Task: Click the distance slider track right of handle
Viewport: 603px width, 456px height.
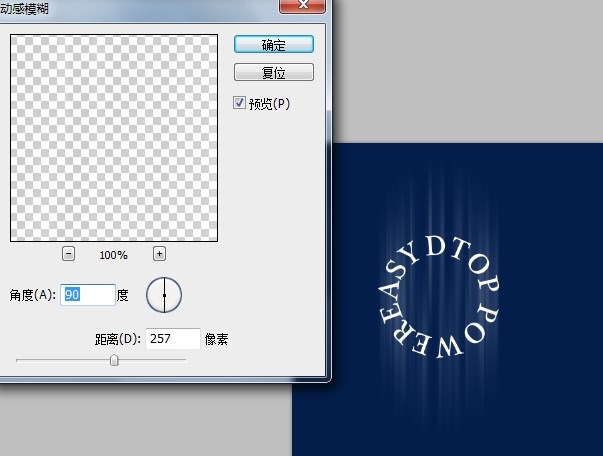Action: [x=150, y=360]
